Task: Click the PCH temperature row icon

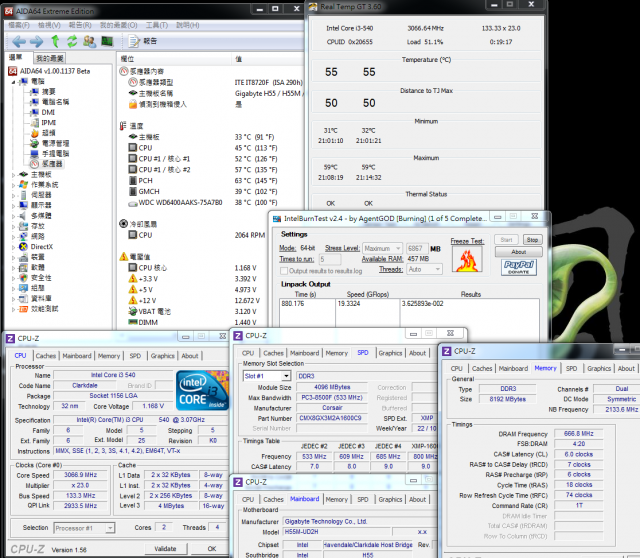Action: point(133,180)
